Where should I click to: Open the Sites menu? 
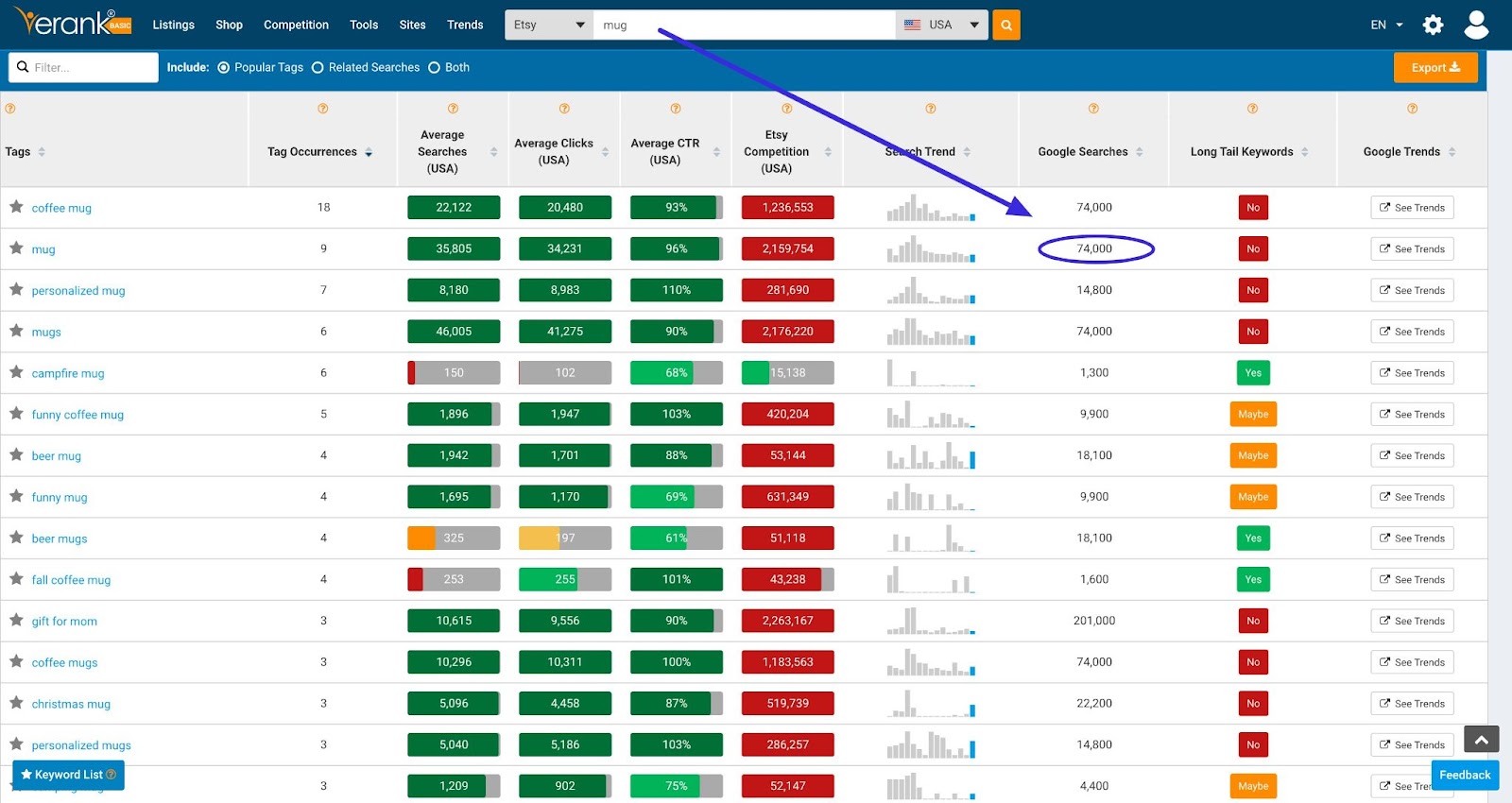(x=412, y=25)
